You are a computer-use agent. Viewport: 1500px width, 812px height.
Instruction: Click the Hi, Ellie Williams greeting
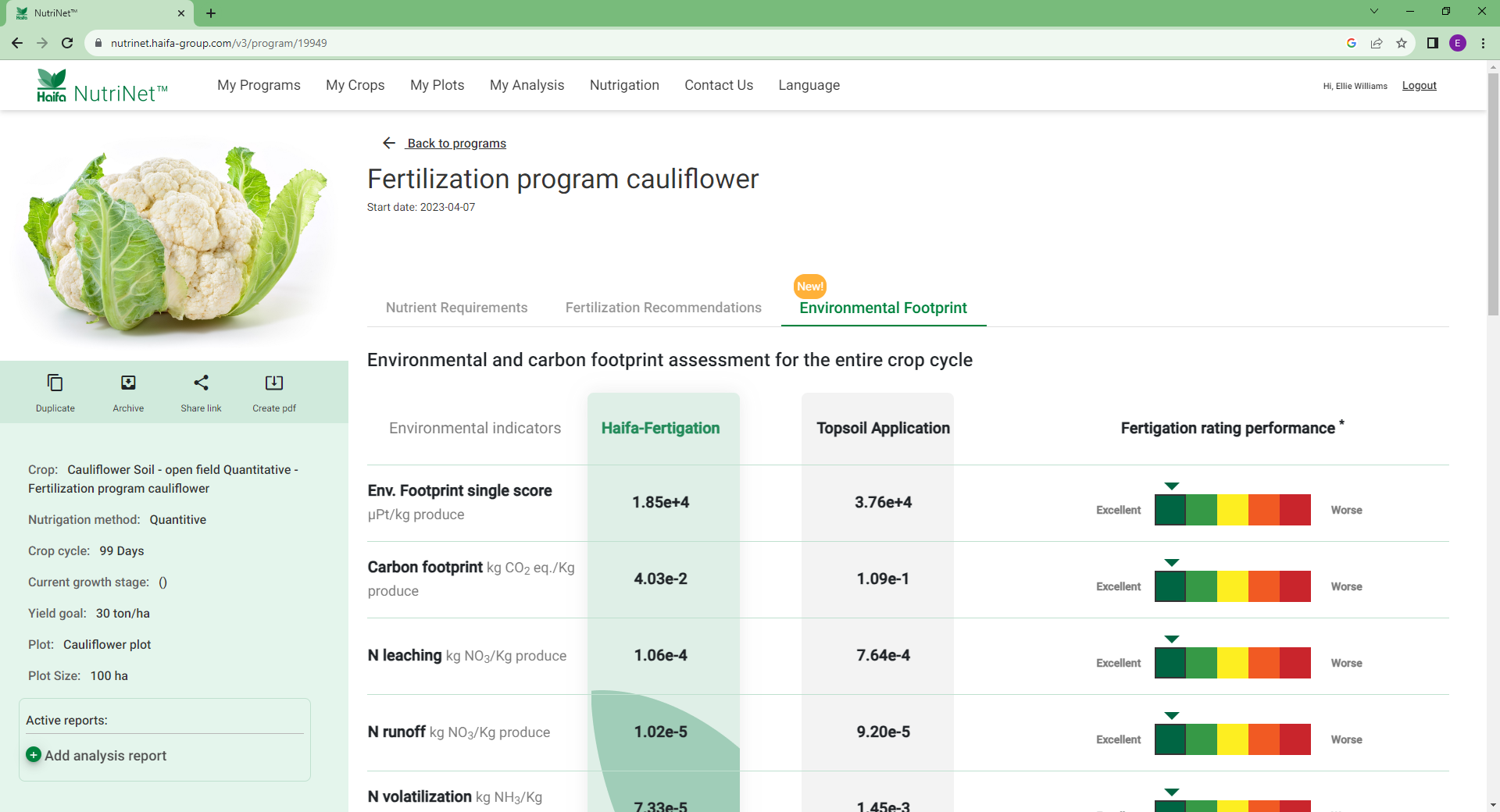coord(1355,86)
